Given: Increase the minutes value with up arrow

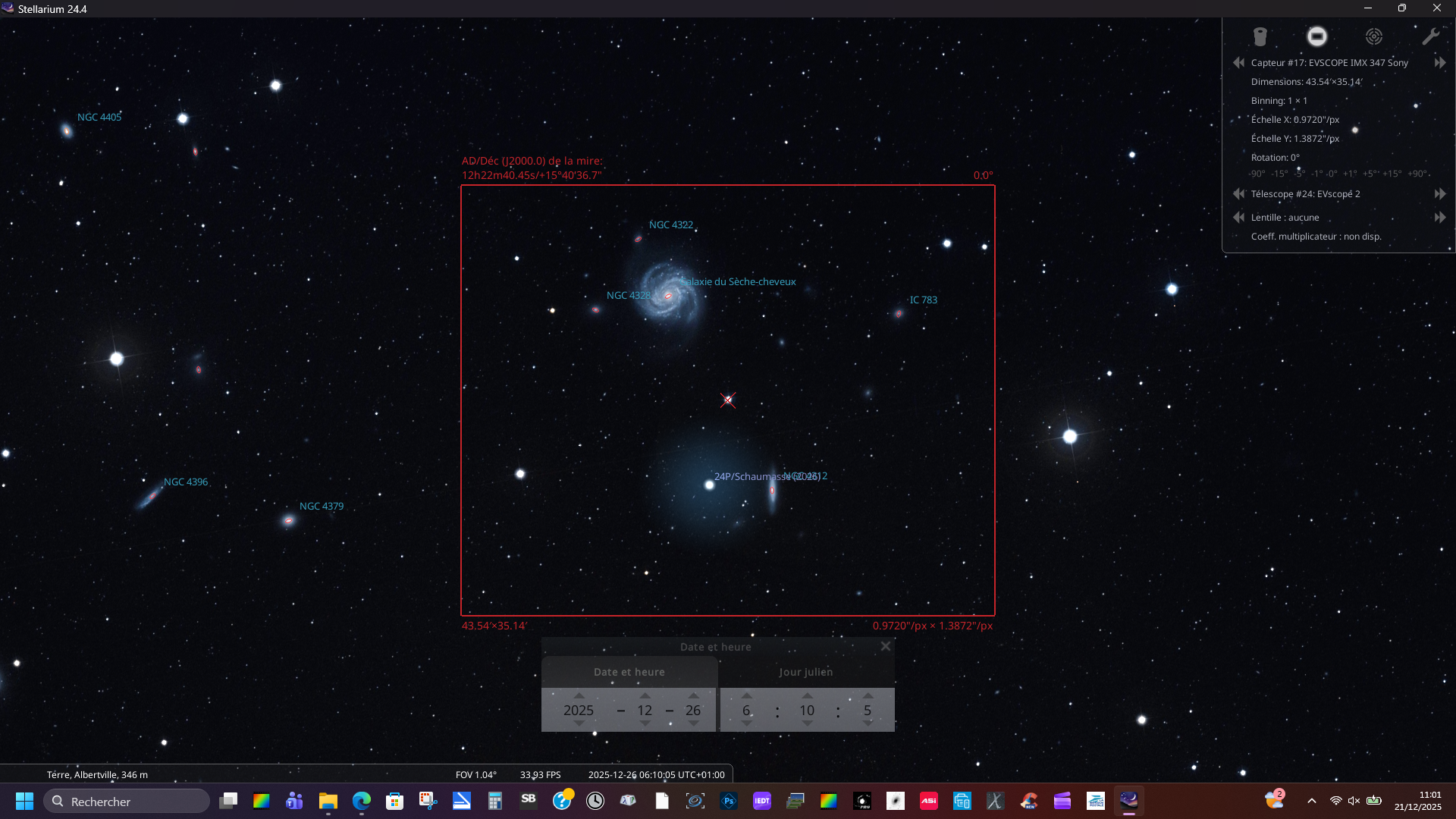Looking at the screenshot, I should coord(807,695).
